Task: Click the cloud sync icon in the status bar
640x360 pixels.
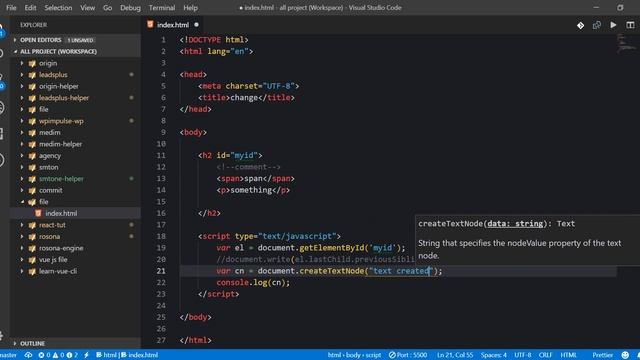Action: pos(28,355)
